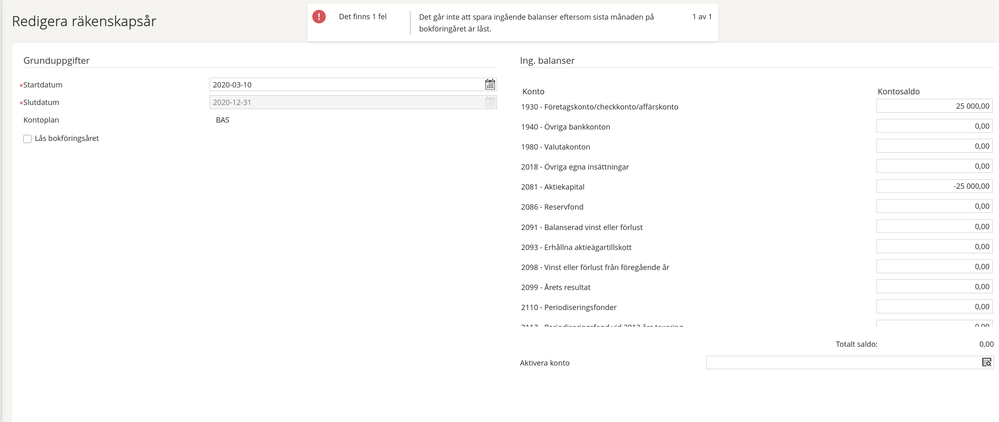Edit the balance for account 2098

pyautogui.click(x=934, y=266)
